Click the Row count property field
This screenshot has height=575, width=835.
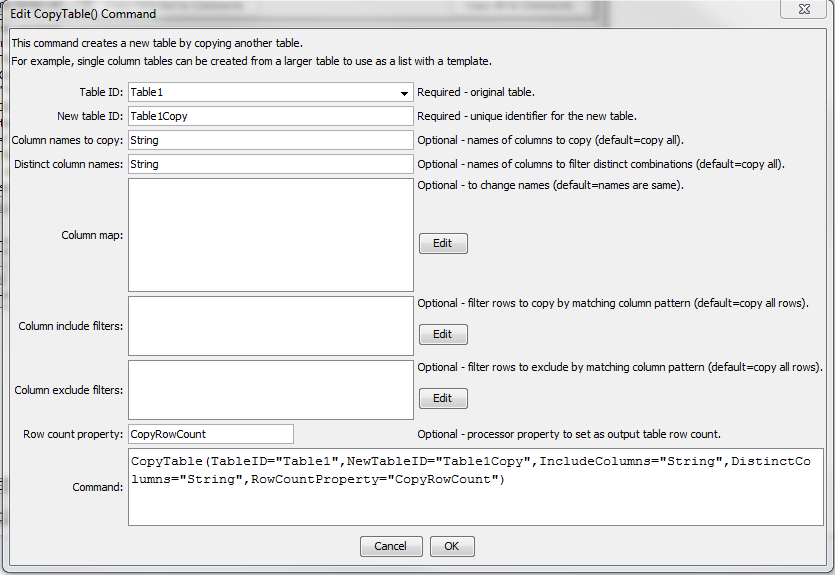[211, 434]
